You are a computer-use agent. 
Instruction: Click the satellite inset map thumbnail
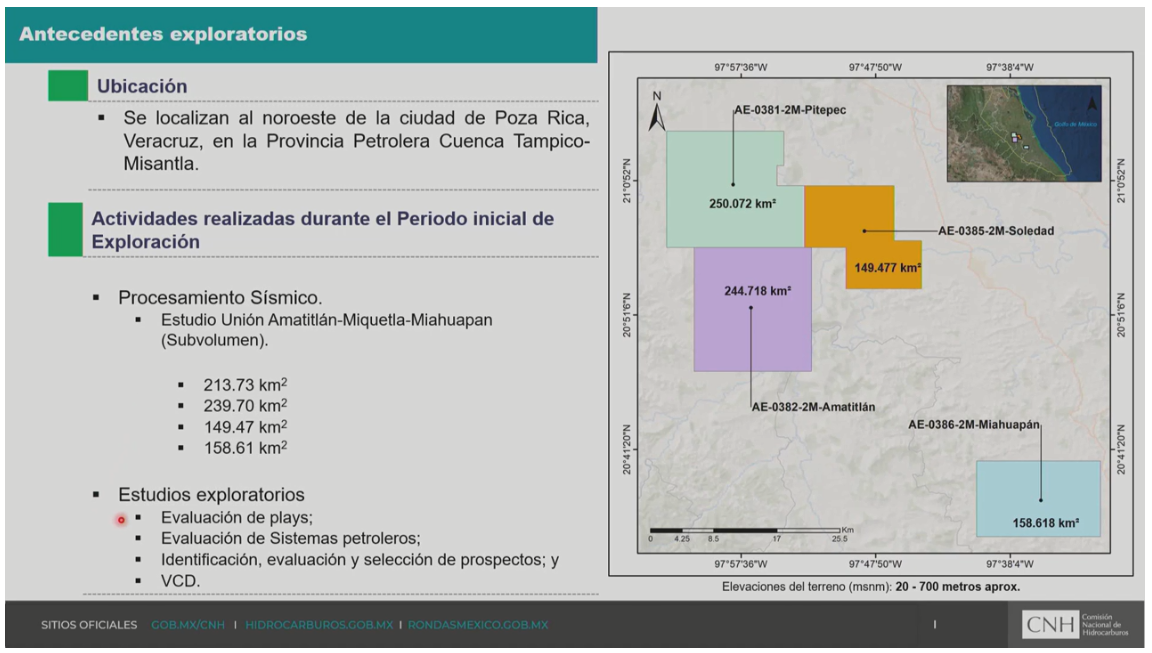(x=1024, y=133)
